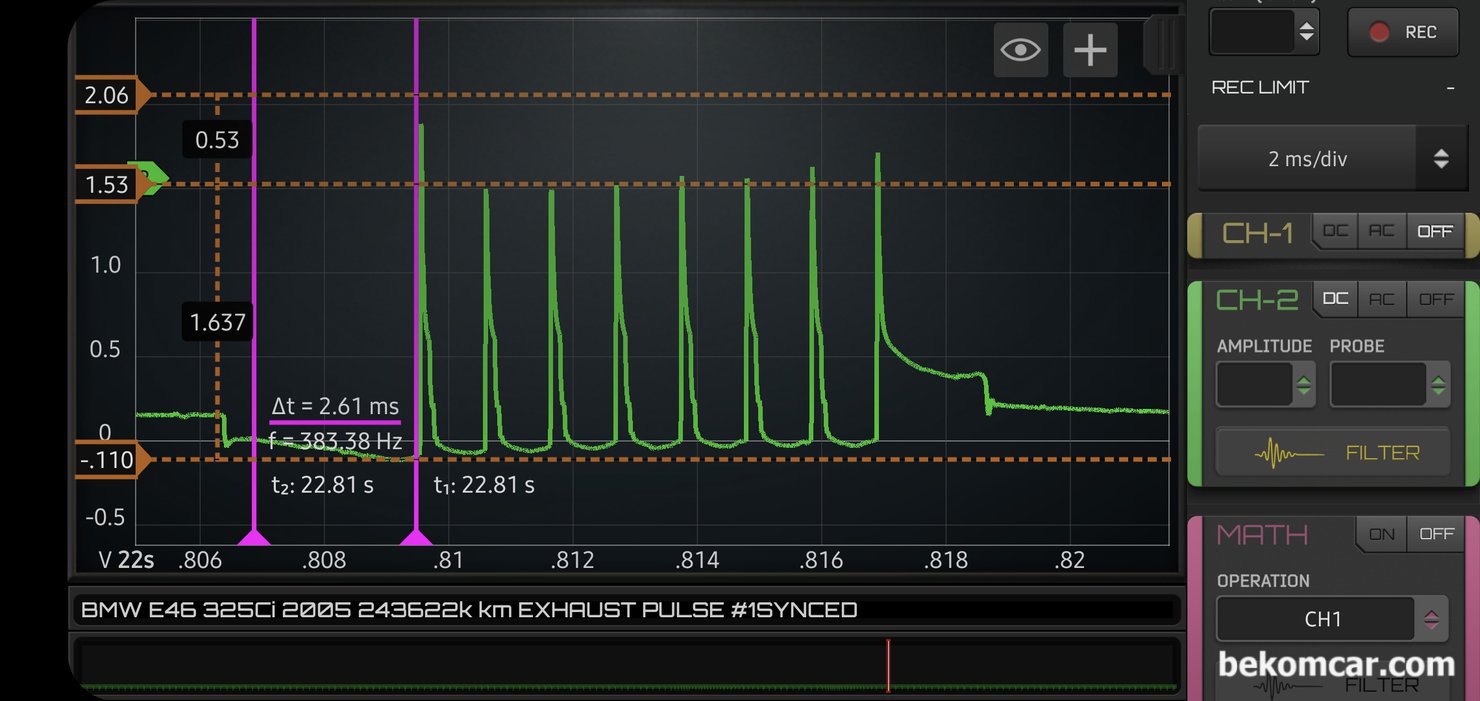
Task: Open the CH-2 amplitude stepper
Action: pyautogui.click(x=1265, y=385)
